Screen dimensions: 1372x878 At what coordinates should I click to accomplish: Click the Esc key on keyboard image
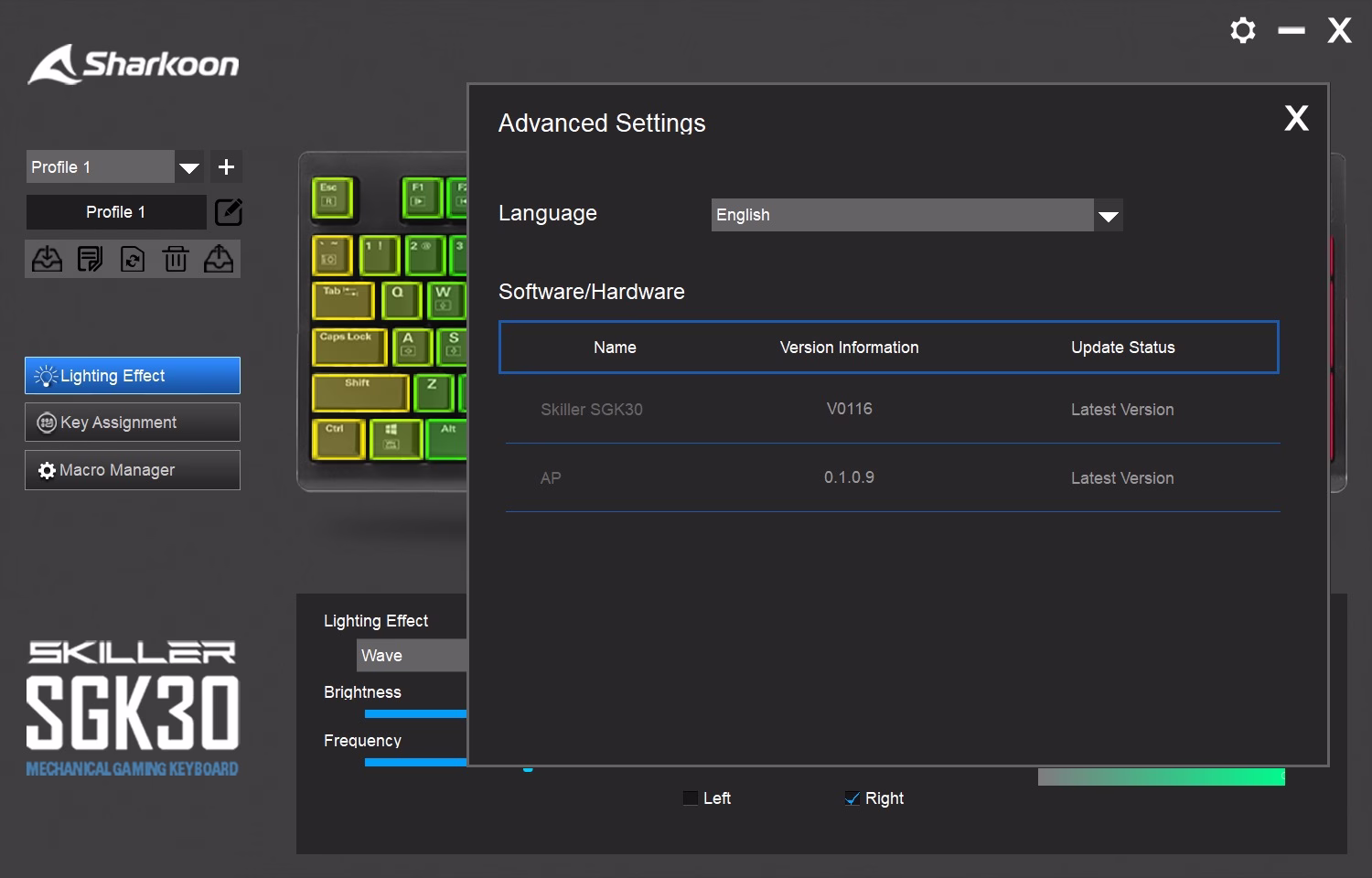(x=331, y=198)
